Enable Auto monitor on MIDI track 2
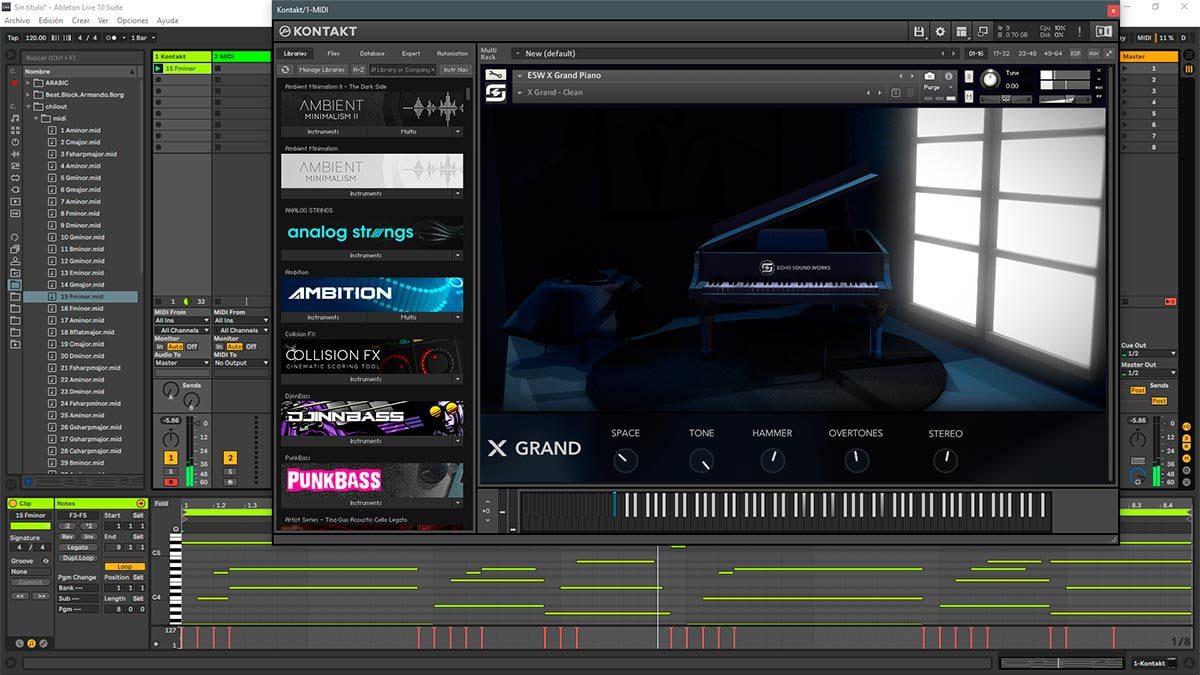The width and height of the screenshot is (1200, 675). 235,346
